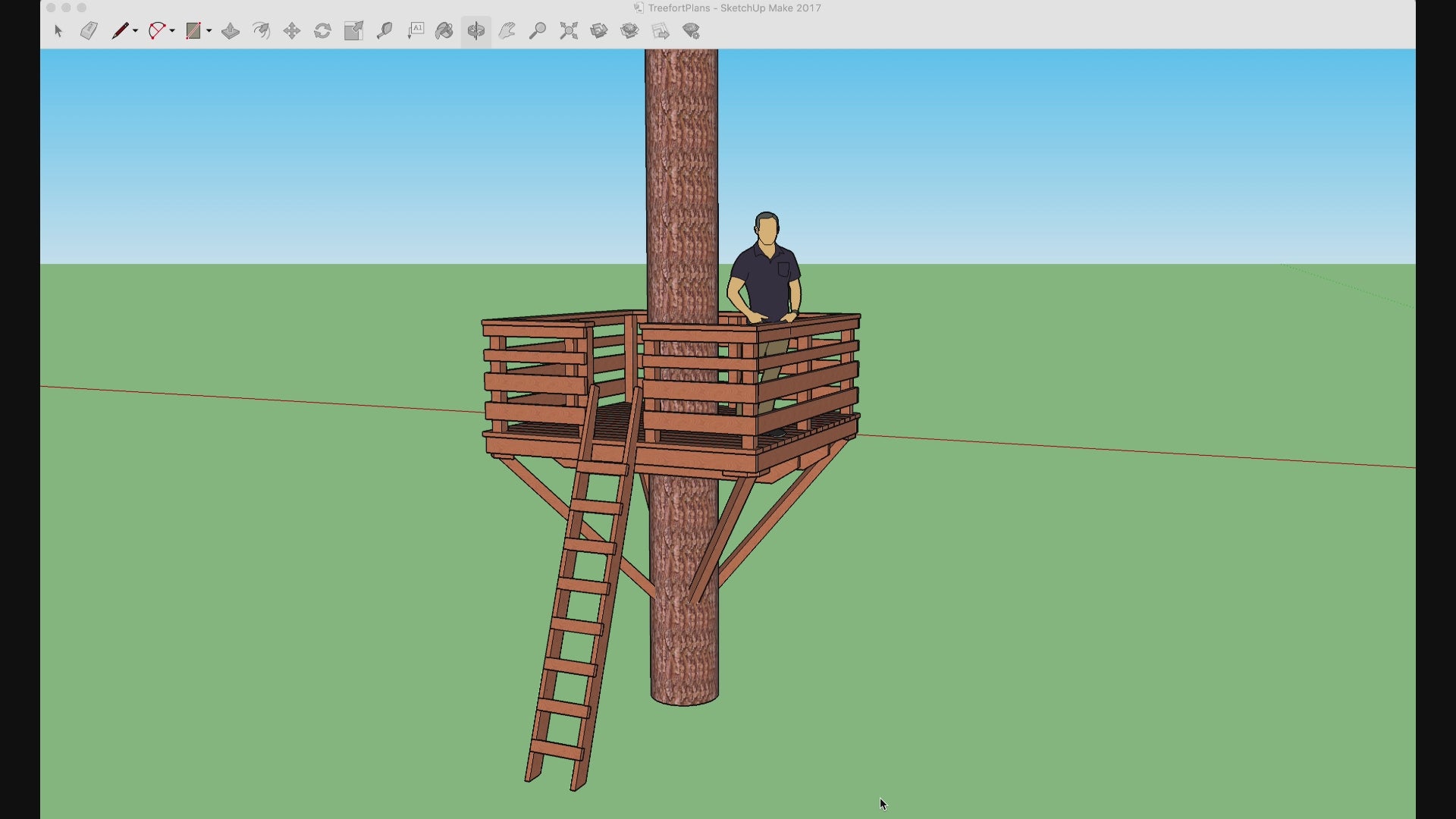Select the Arc tool
This screenshot has width=1456, height=819.
coord(156,31)
